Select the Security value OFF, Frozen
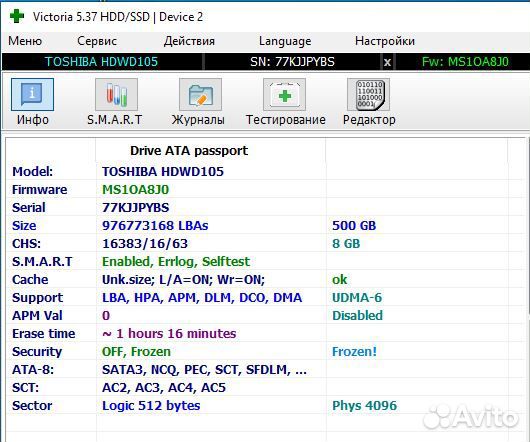530x442 pixels. (136, 352)
